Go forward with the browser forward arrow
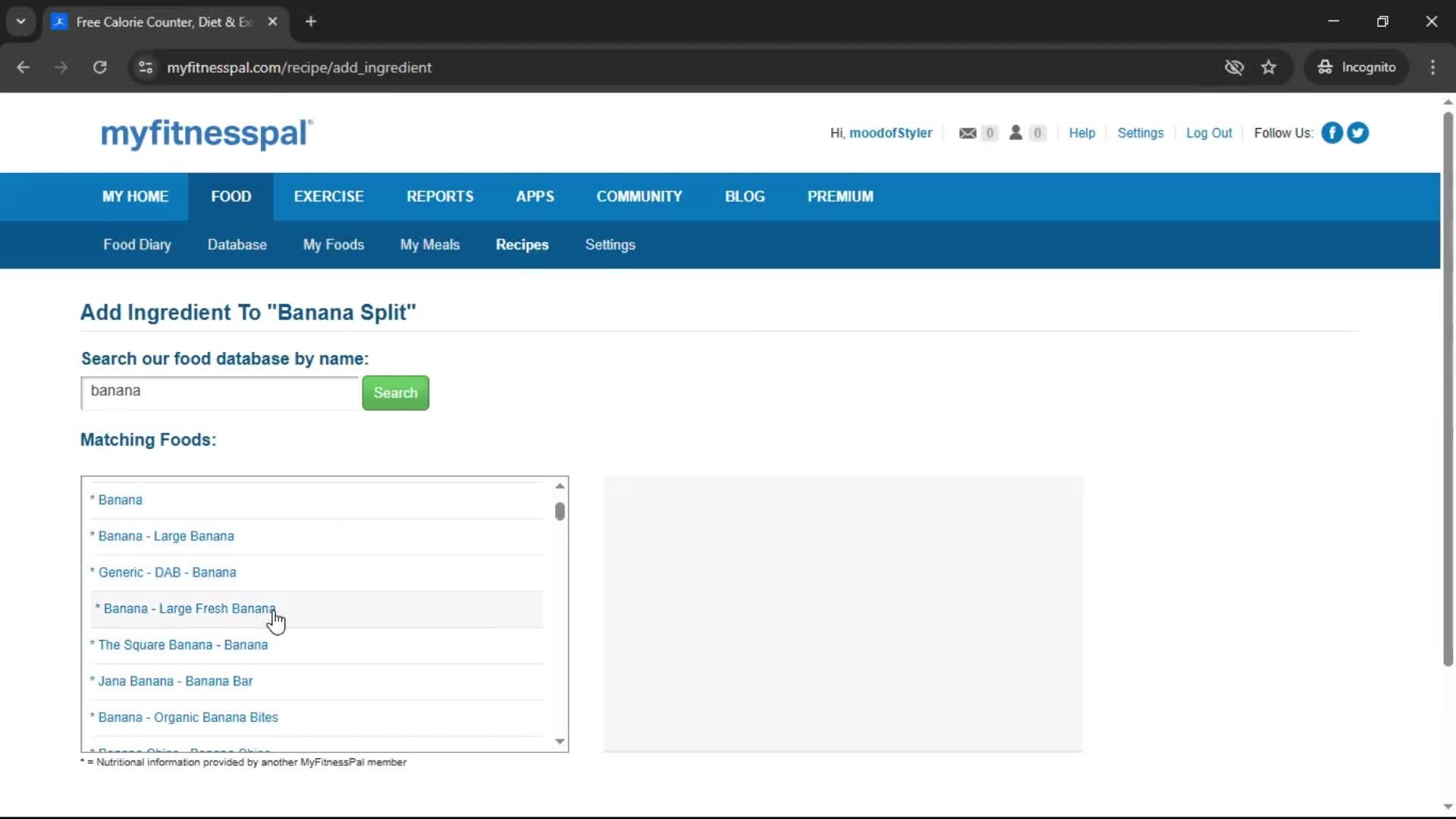1456x819 pixels. [61, 67]
